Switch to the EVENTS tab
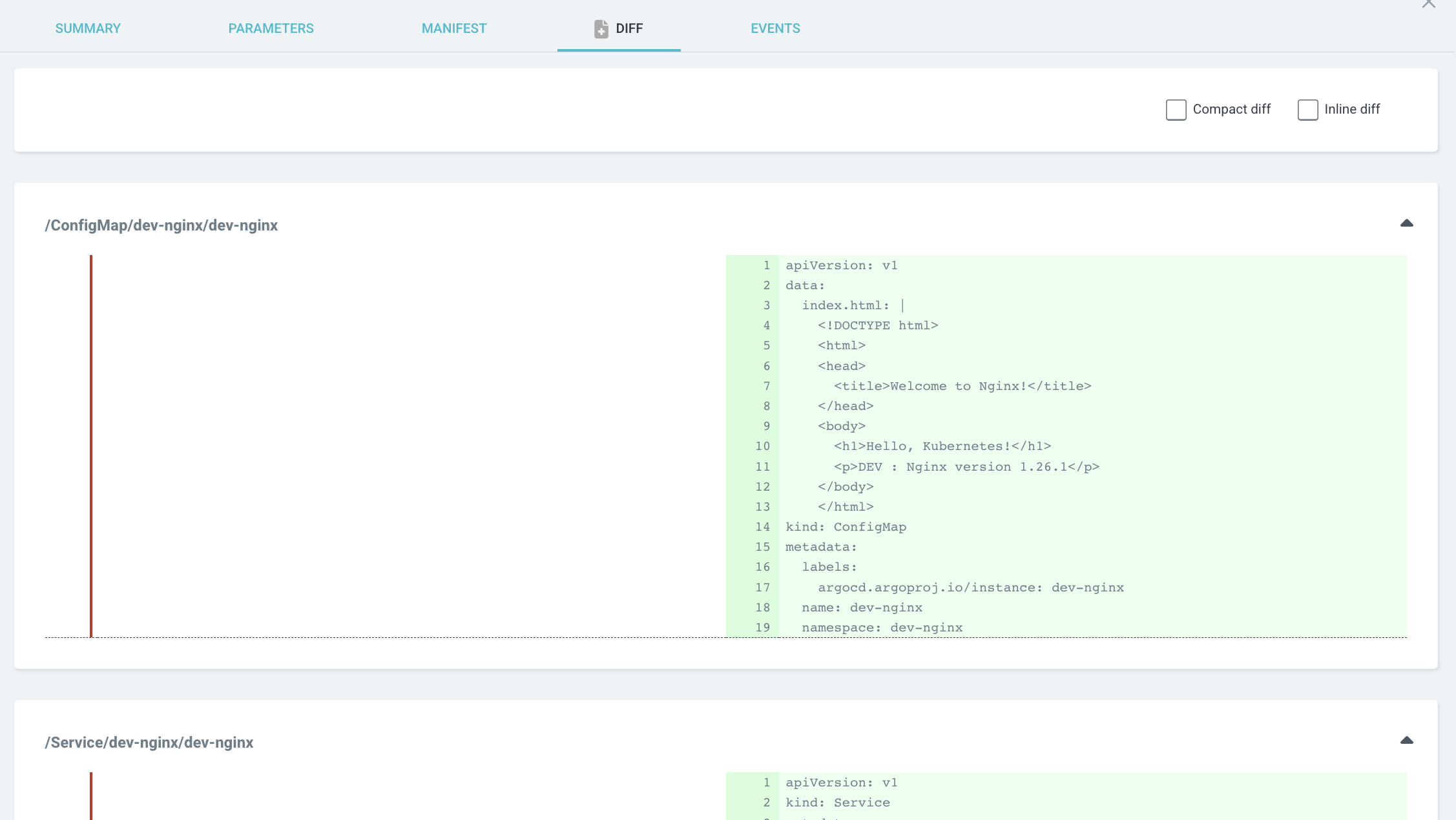The width and height of the screenshot is (1456, 820). pos(775,28)
